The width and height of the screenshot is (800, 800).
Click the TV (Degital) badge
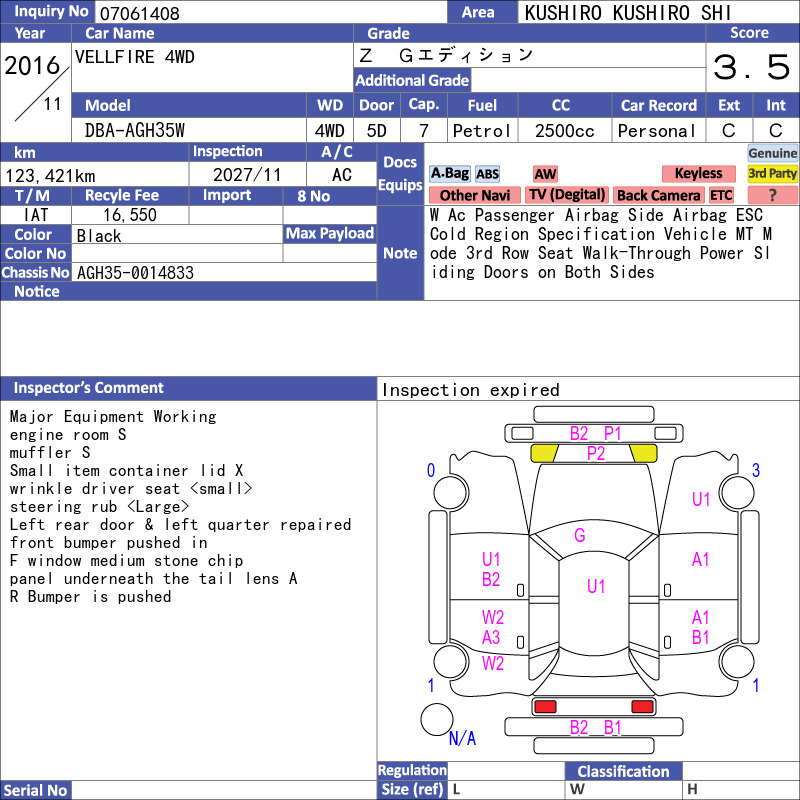click(567, 195)
